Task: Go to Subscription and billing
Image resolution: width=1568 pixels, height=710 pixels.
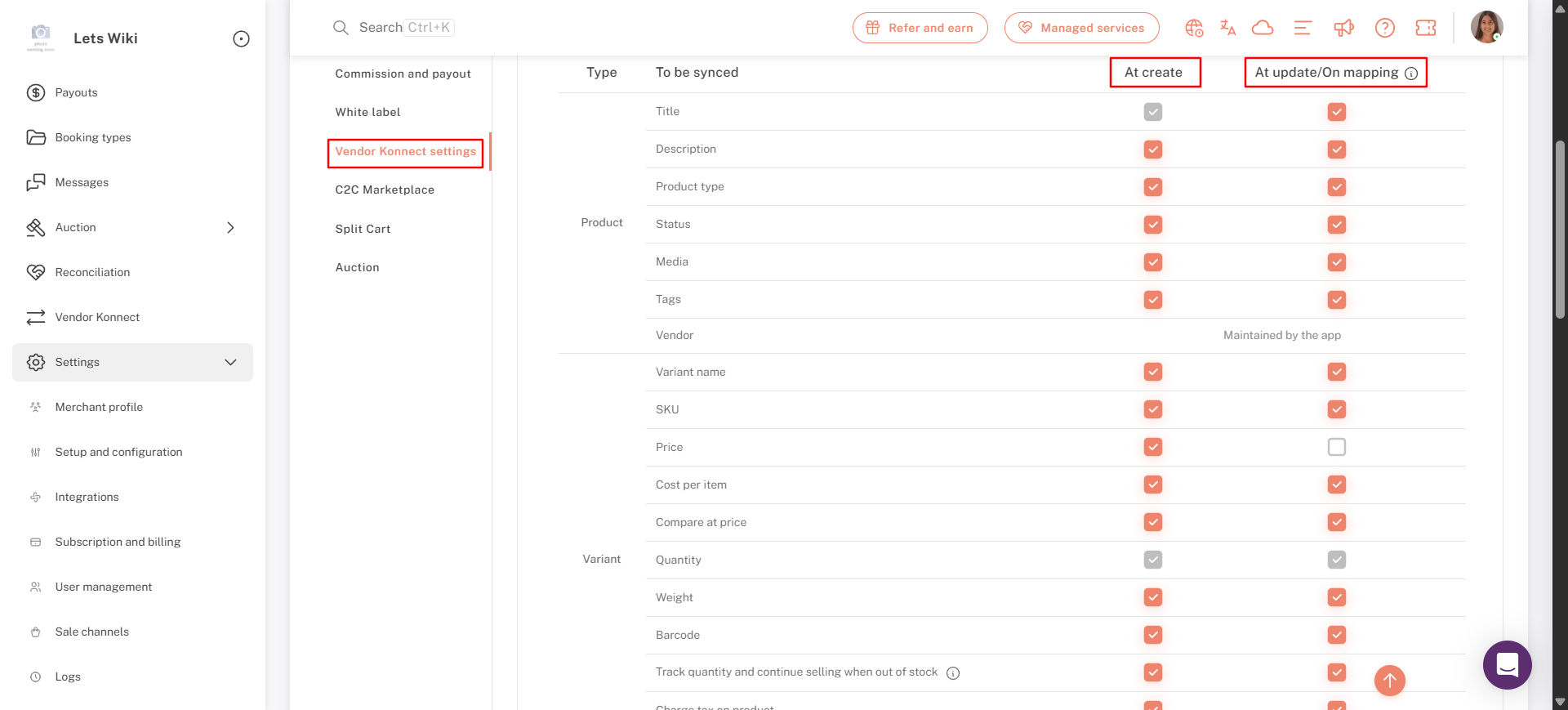Action: pos(118,542)
